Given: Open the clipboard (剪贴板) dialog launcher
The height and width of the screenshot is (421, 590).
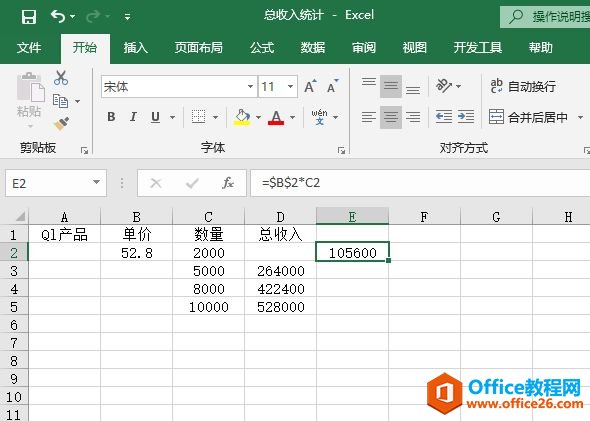Looking at the screenshot, I should point(84,151).
